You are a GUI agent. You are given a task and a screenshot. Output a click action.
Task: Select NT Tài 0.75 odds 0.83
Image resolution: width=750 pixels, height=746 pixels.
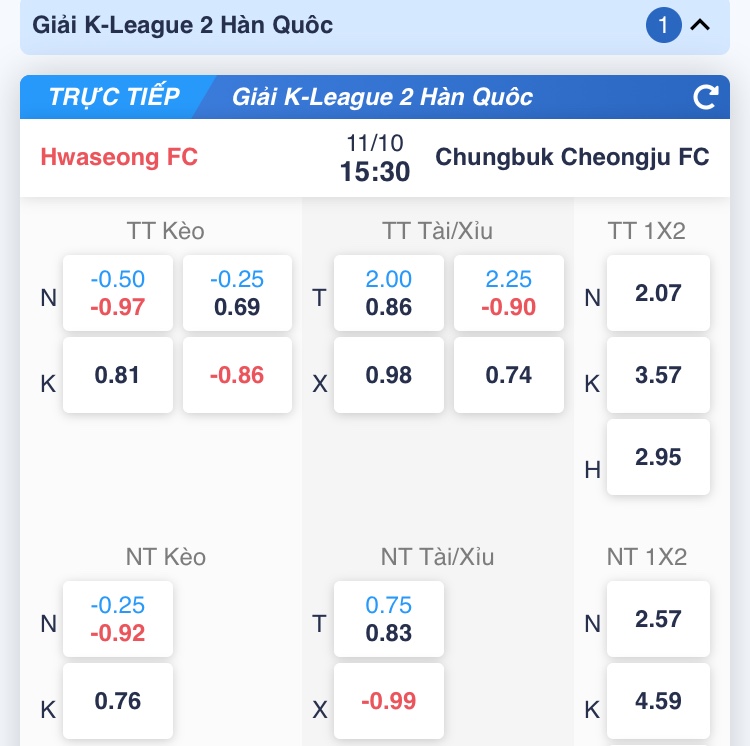coord(389,619)
